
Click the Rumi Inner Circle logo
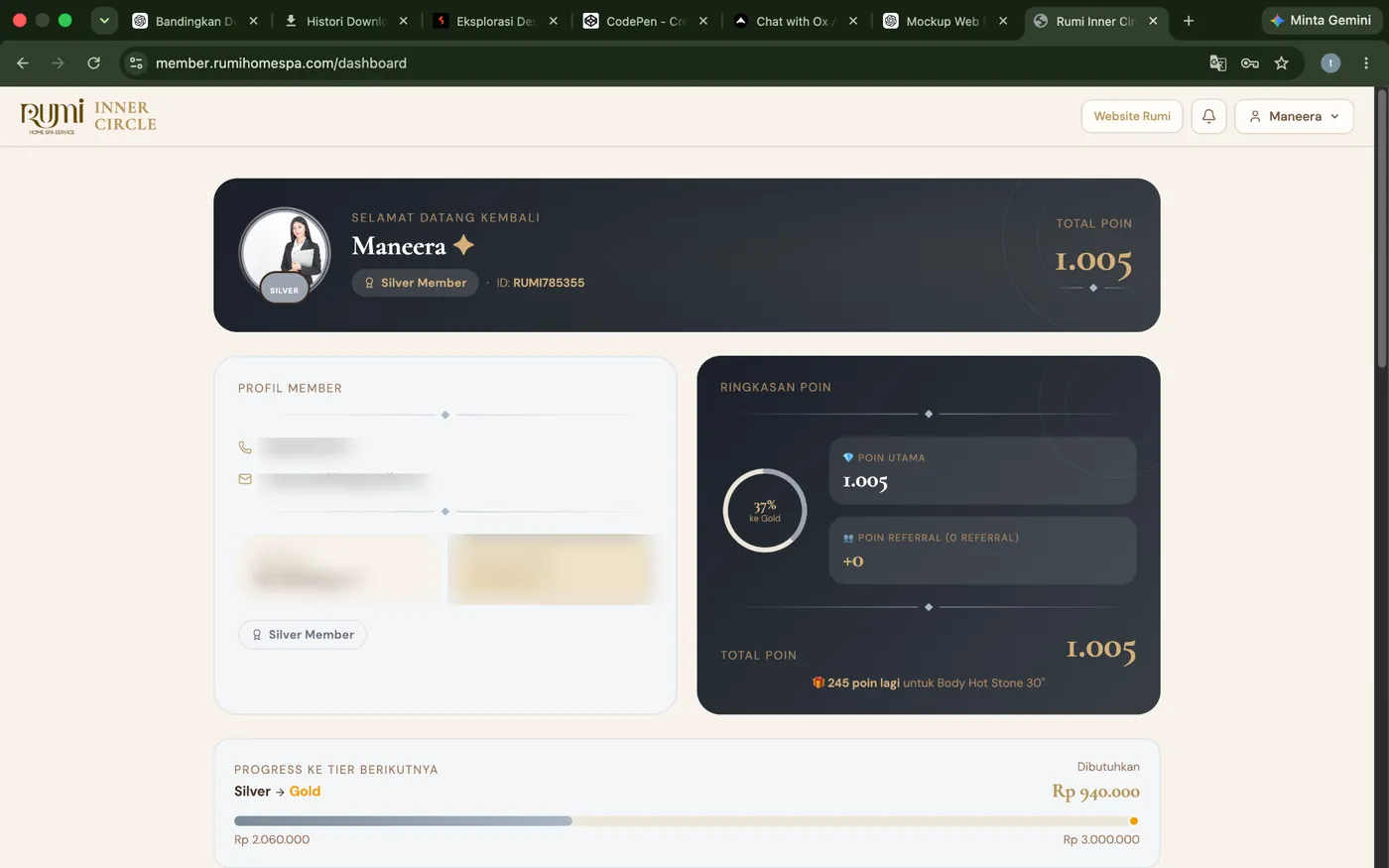pos(88,116)
